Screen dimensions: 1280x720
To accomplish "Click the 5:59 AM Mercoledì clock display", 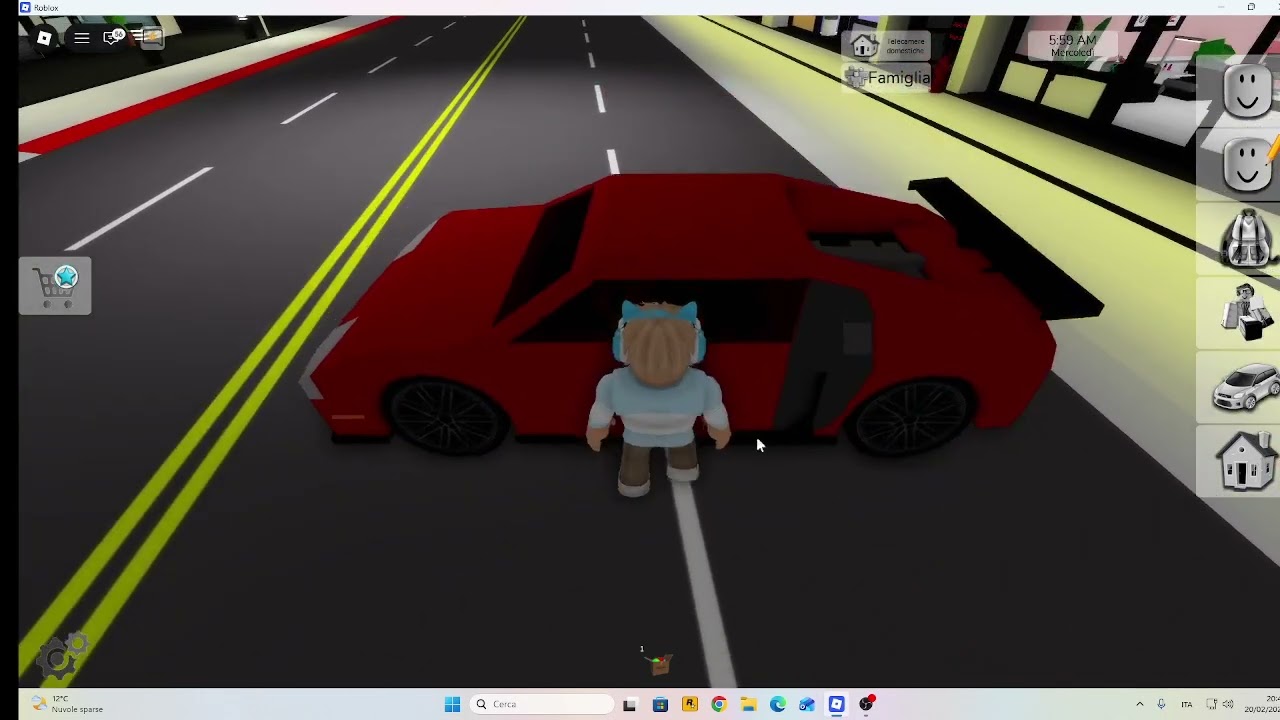I will point(1072,46).
